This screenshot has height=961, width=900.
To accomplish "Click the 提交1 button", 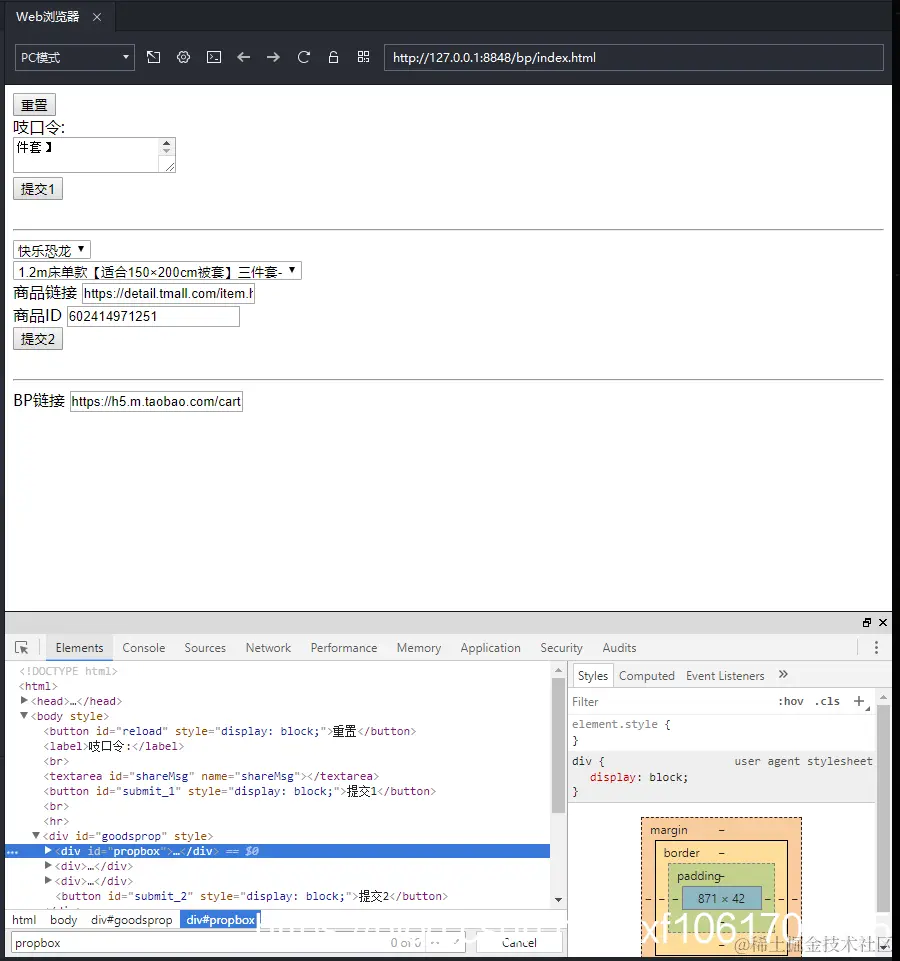I will [38, 189].
